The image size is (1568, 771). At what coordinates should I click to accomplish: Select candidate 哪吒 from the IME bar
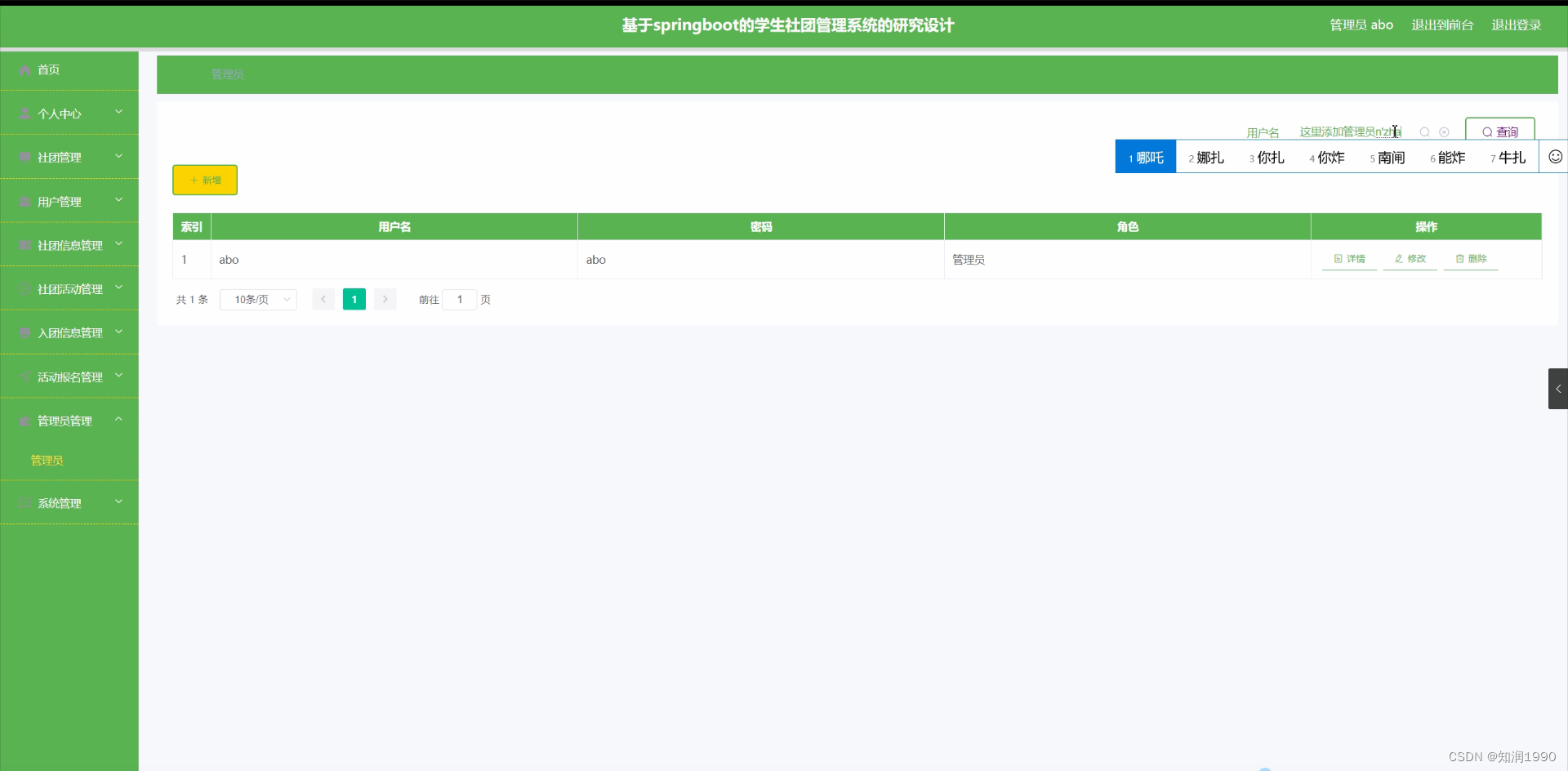(1146, 157)
